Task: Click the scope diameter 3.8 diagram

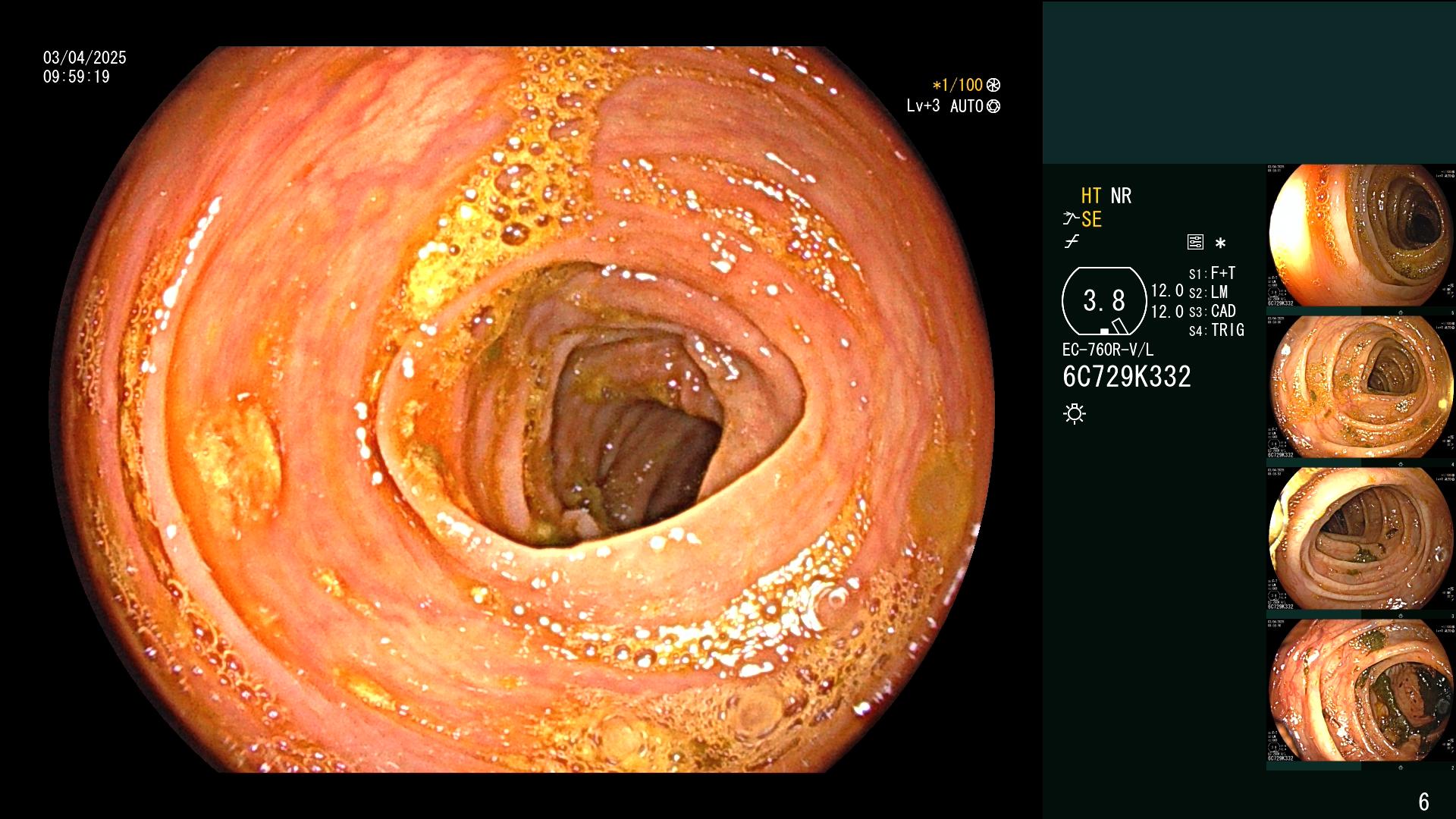Action: click(x=1104, y=301)
